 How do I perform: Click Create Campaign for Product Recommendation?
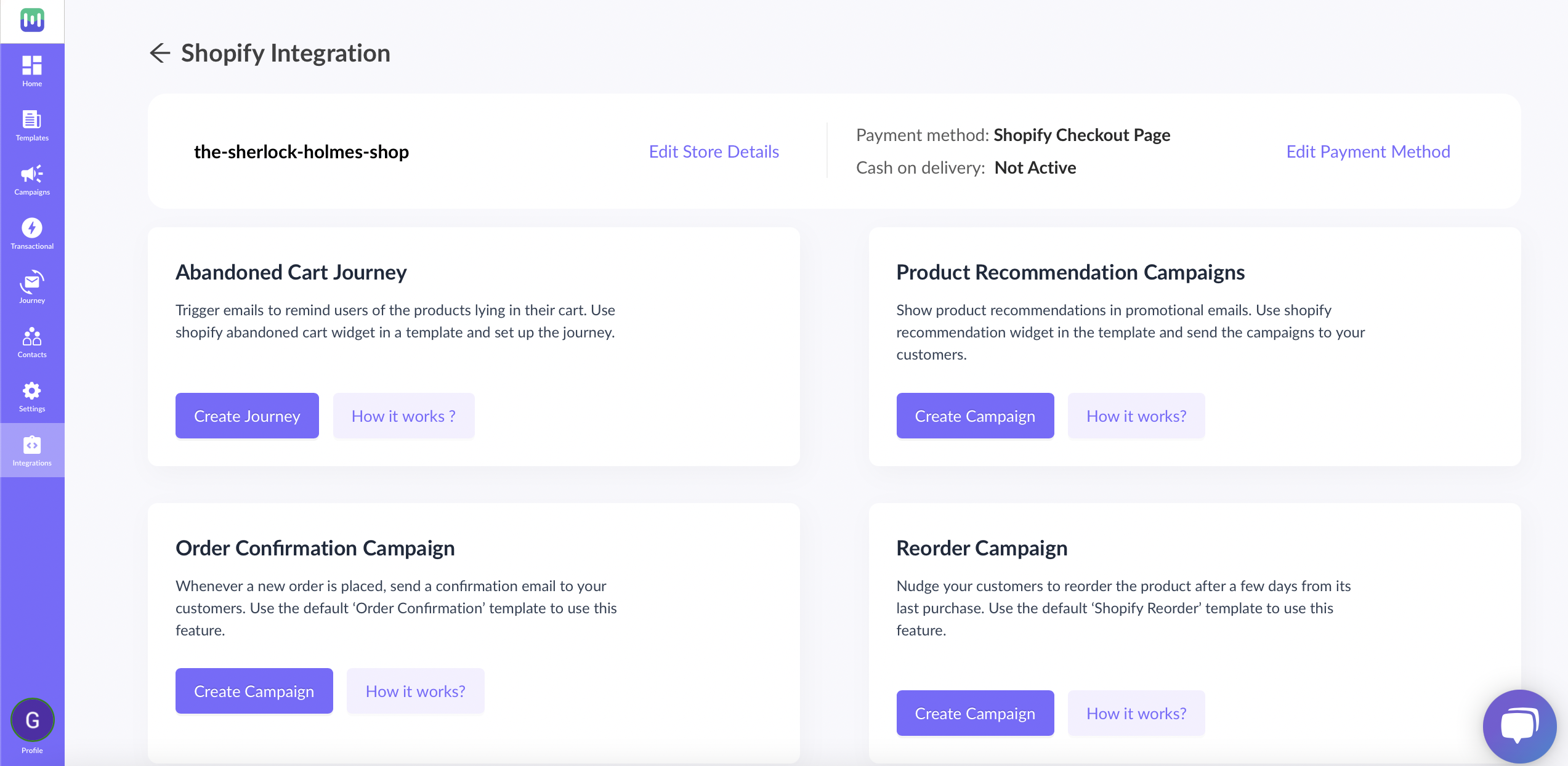(975, 415)
